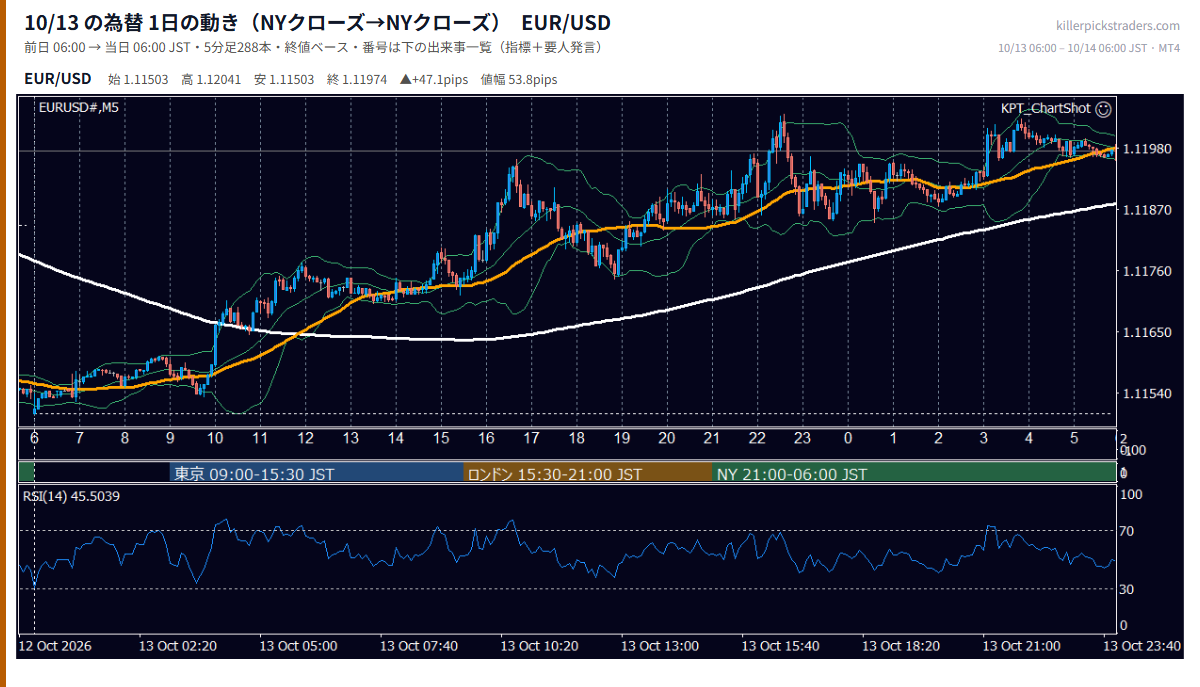The height and width of the screenshot is (687, 1200).
Task: Click the 1.11540 price axis label
Action: click(x=1147, y=393)
